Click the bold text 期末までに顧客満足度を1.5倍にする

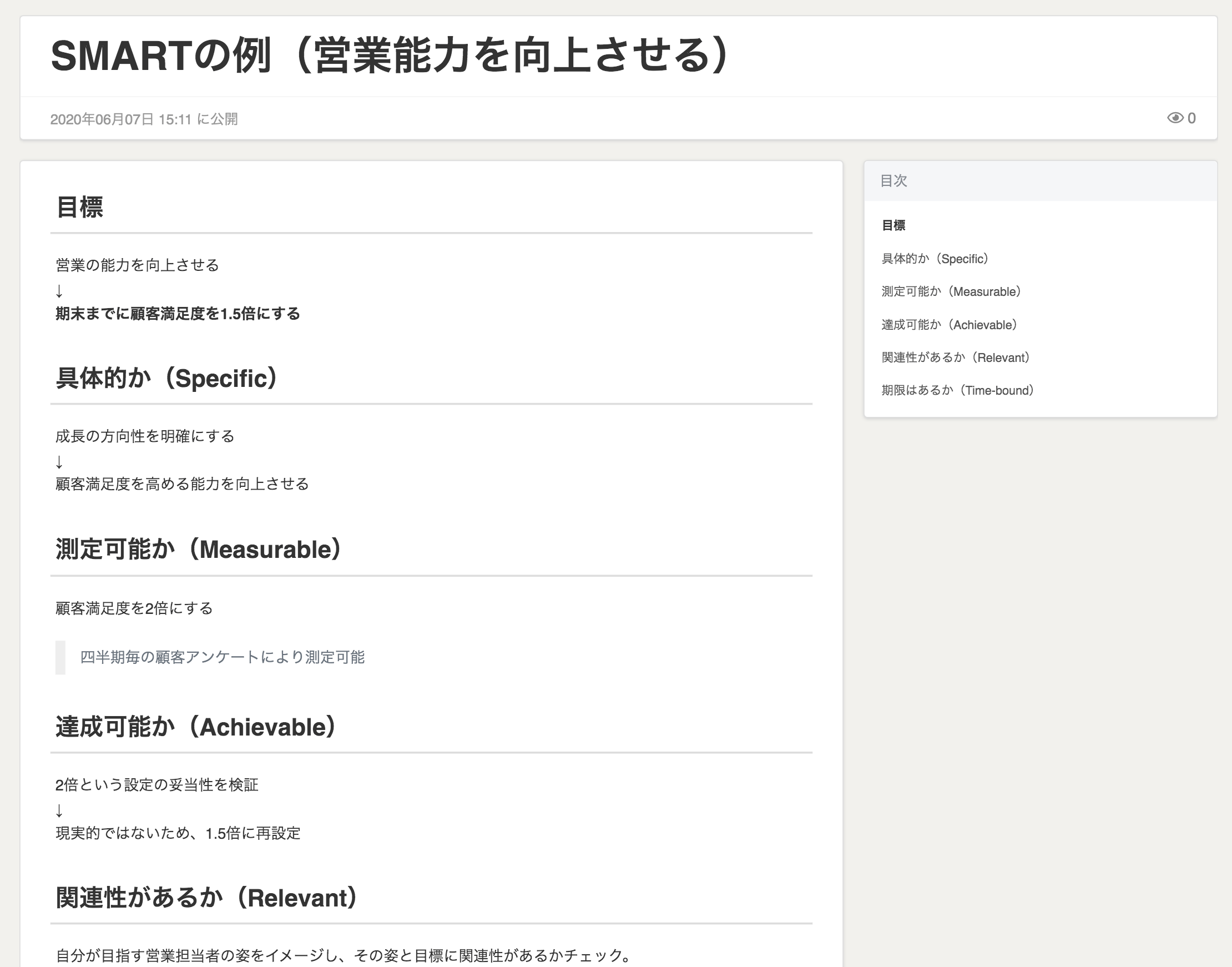[178, 314]
